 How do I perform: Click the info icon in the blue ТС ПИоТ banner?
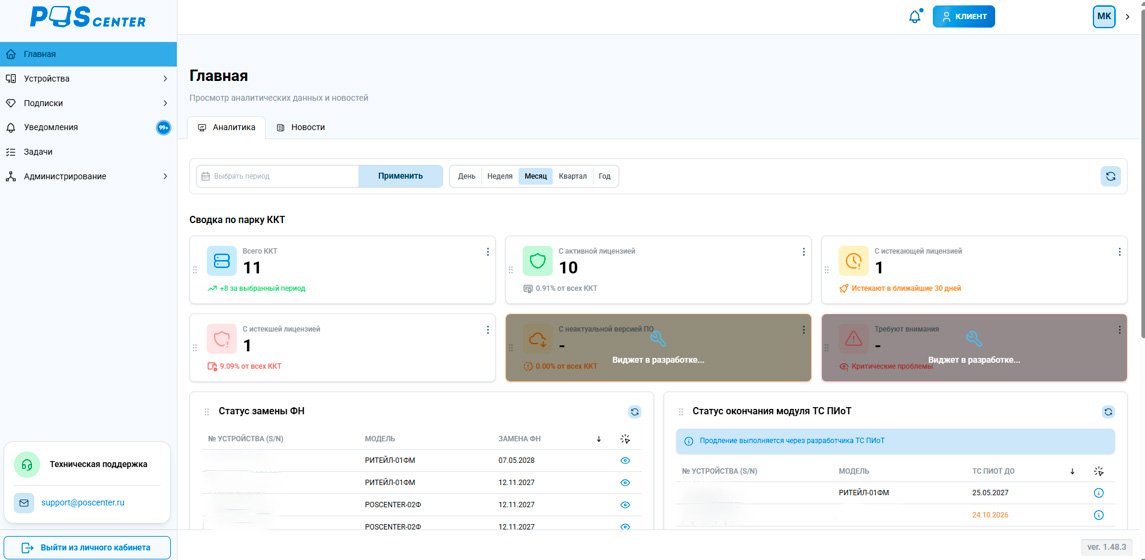click(x=689, y=441)
